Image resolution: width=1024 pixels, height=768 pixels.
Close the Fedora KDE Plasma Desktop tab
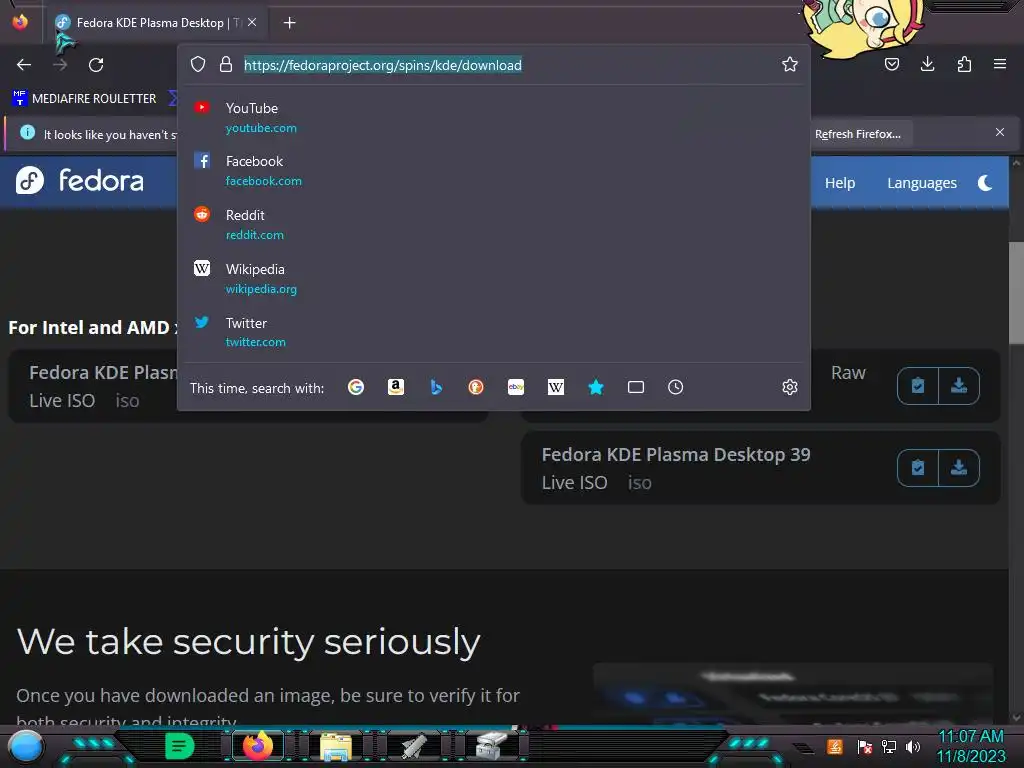pos(252,22)
